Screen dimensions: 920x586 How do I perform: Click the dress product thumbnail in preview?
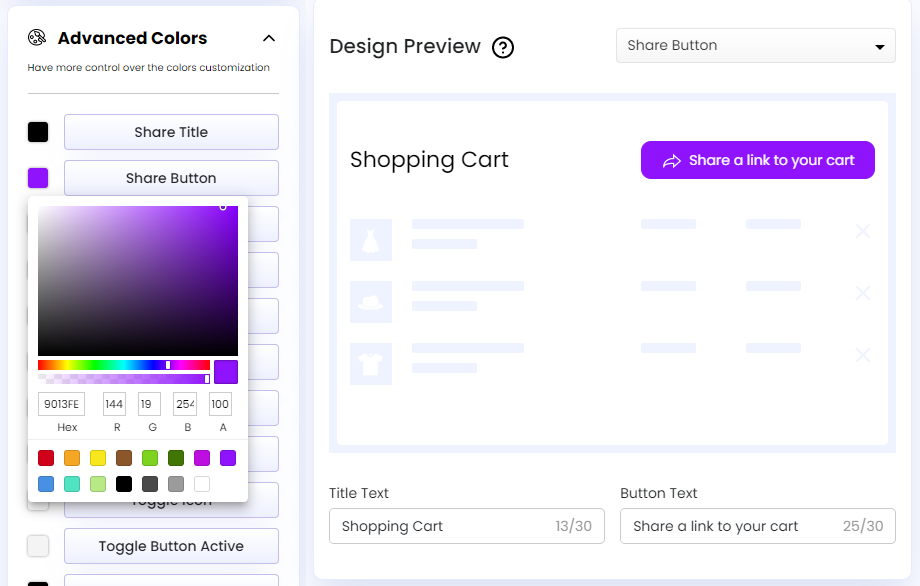click(370, 240)
